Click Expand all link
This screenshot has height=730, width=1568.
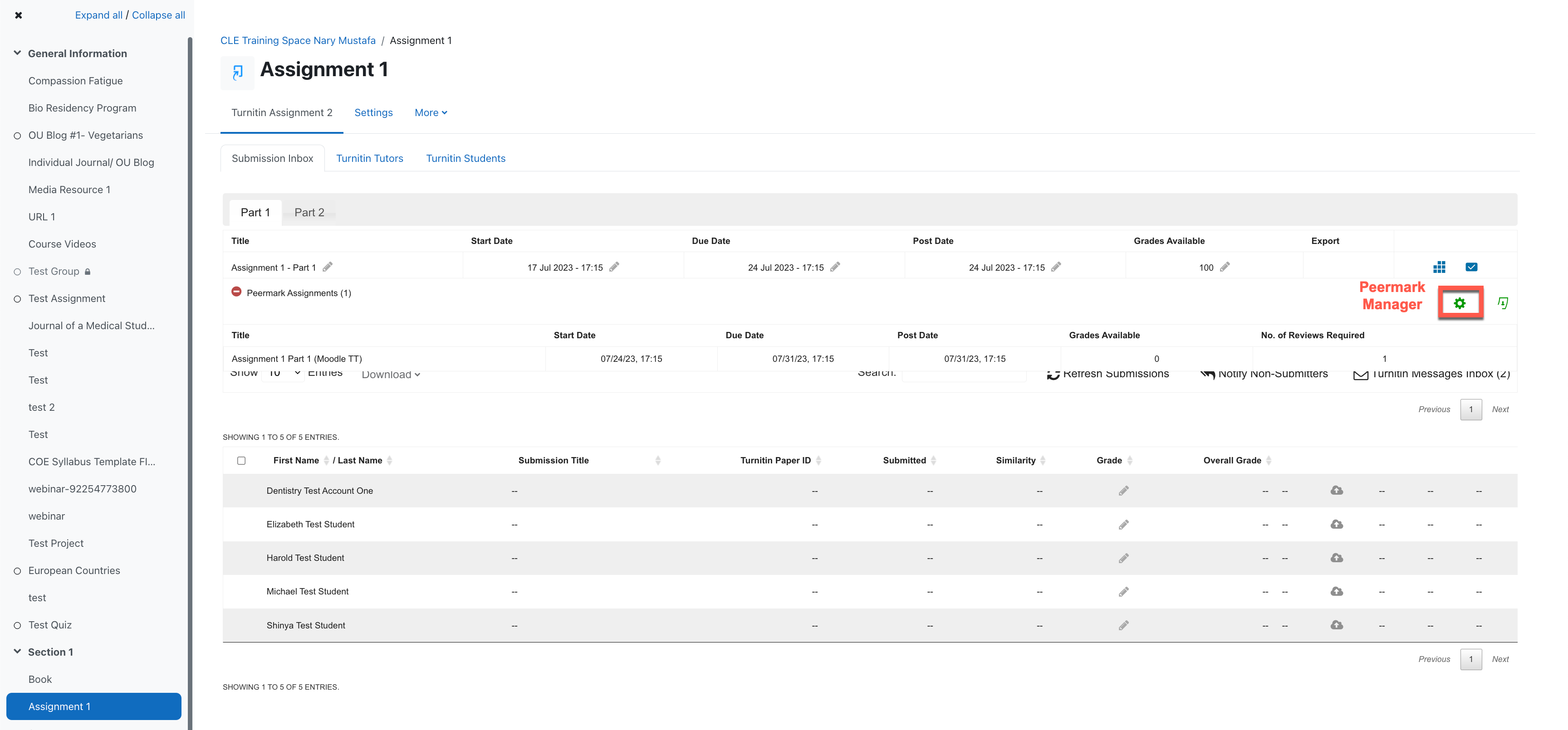point(98,15)
